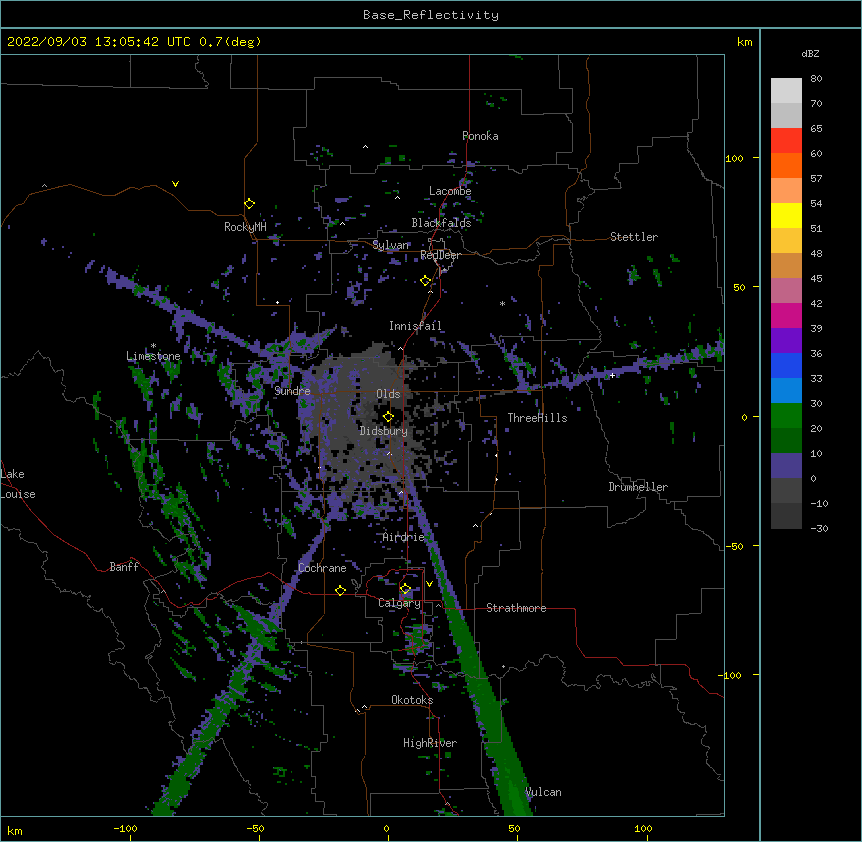This screenshot has height=842, width=862.
Task: Click the Olds label
Action: pyautogui.click(x=388, y=394)
